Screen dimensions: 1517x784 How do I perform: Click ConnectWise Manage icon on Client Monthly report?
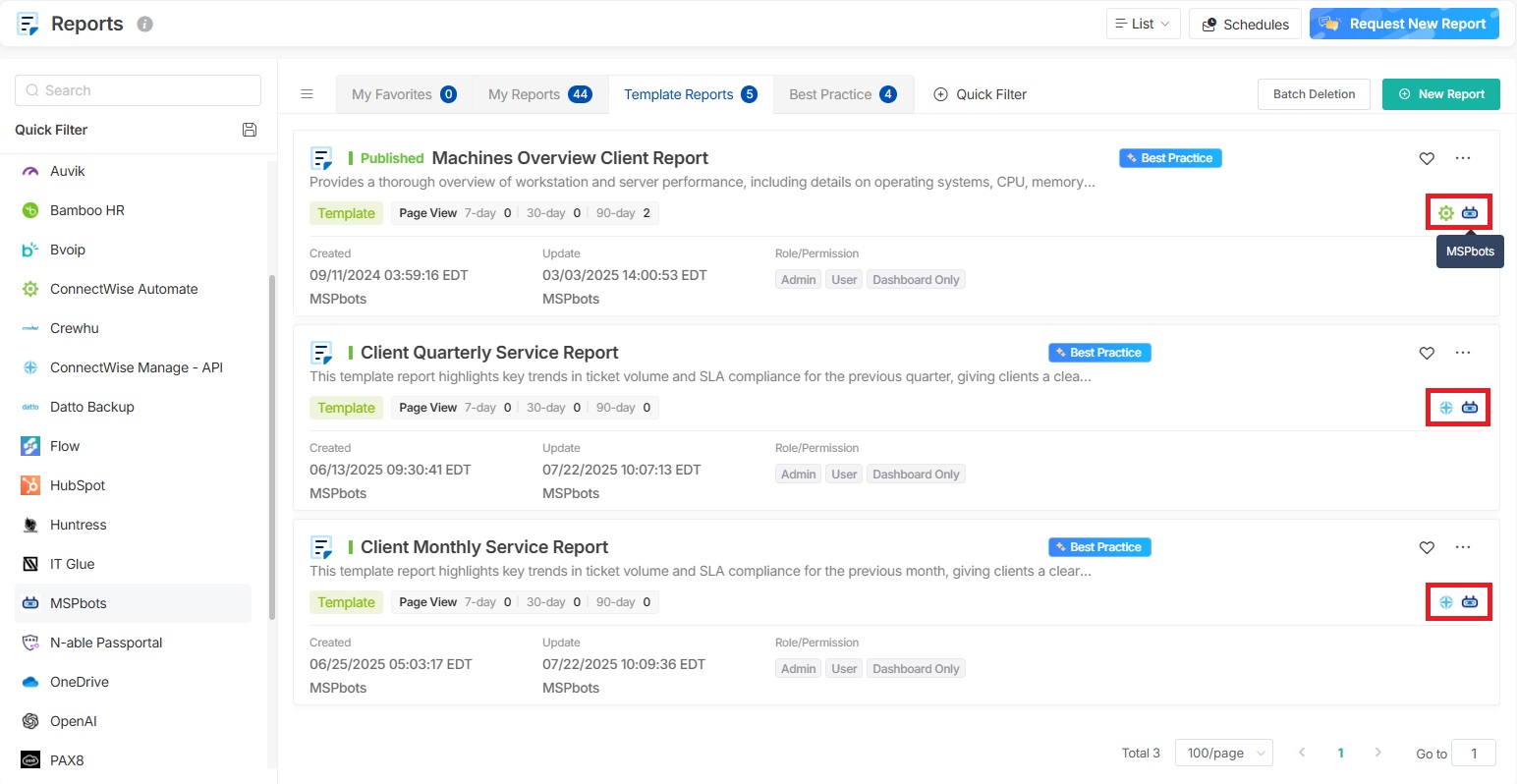click(x=1446, y=602)
